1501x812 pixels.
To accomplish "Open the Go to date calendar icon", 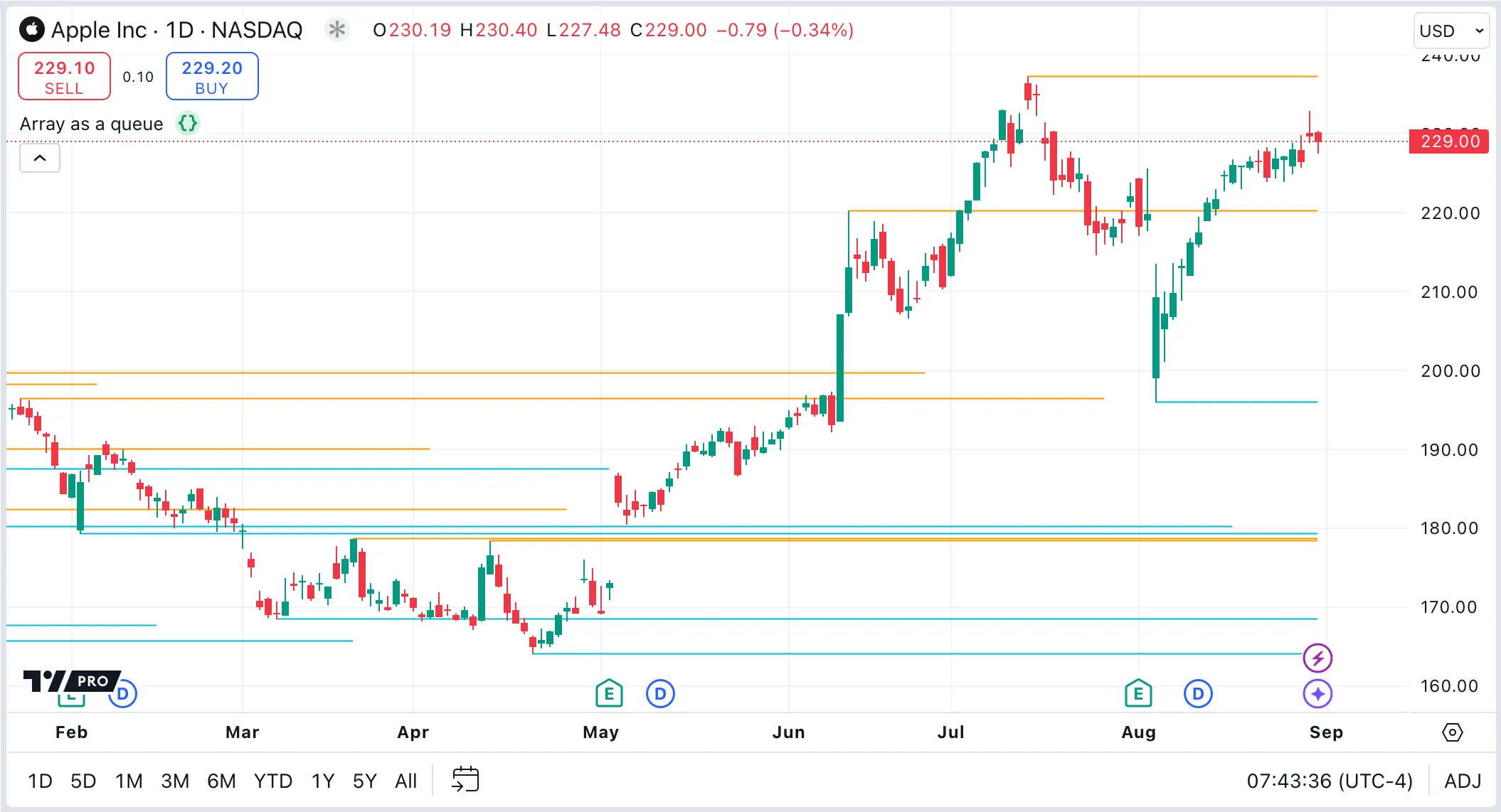I will coord(466,780).
